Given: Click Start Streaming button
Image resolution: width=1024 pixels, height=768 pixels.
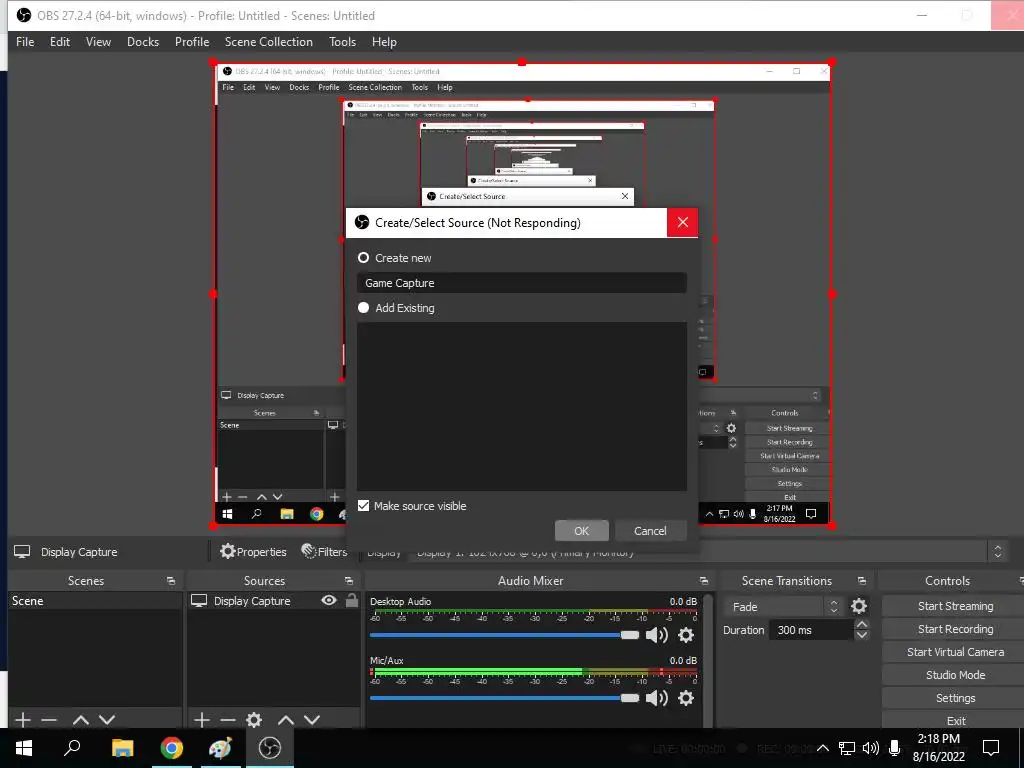Looking at the screenshot, I should [x=955, y=606].
